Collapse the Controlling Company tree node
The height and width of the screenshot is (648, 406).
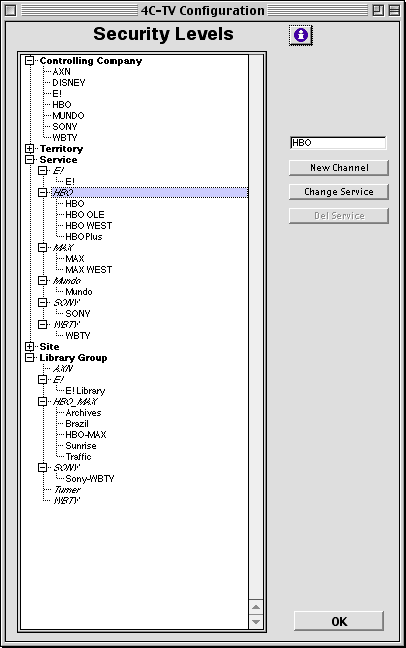pos(29,61)
